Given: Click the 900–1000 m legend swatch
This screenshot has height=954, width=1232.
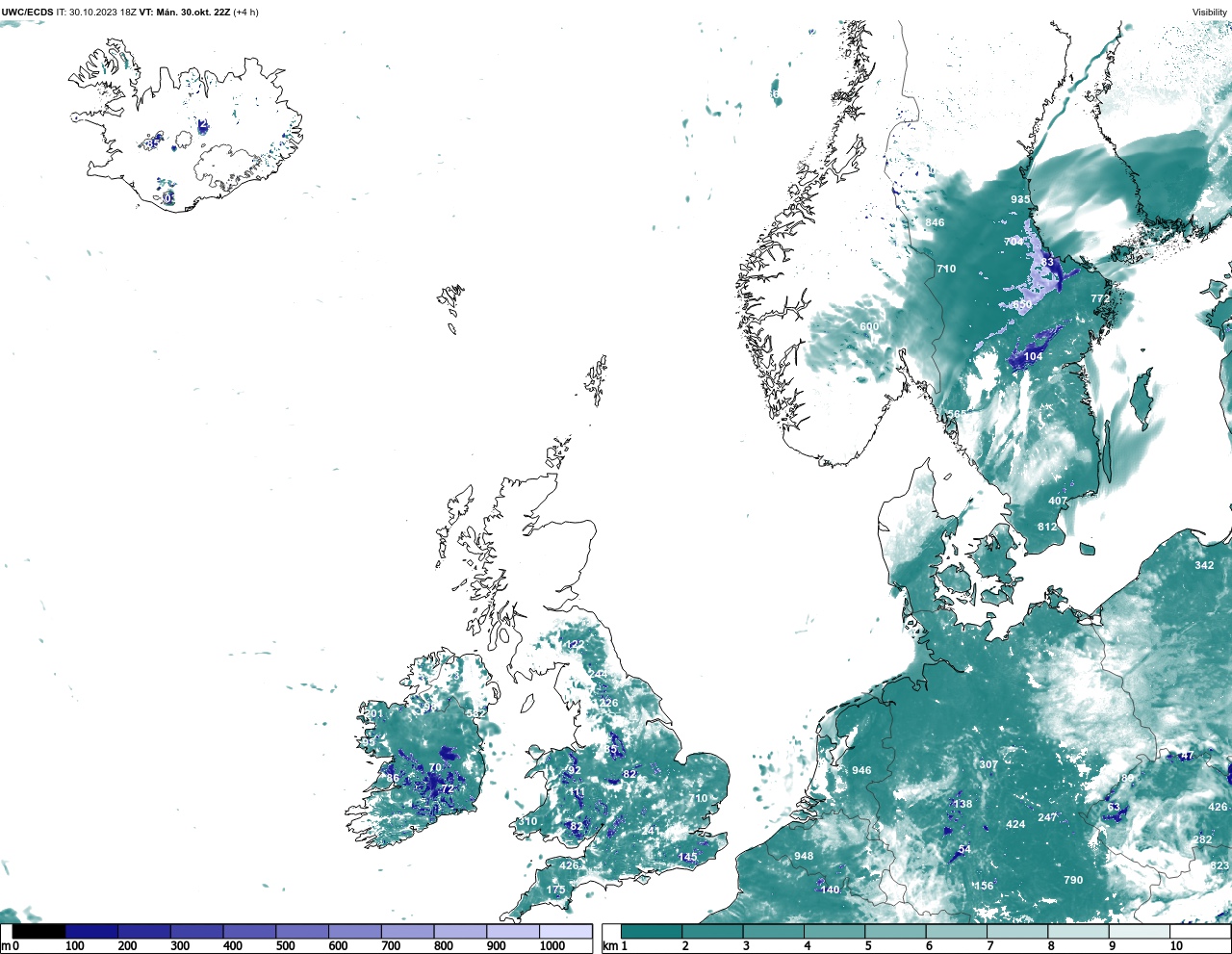Looking at the screenshot, I should [513, 932].
